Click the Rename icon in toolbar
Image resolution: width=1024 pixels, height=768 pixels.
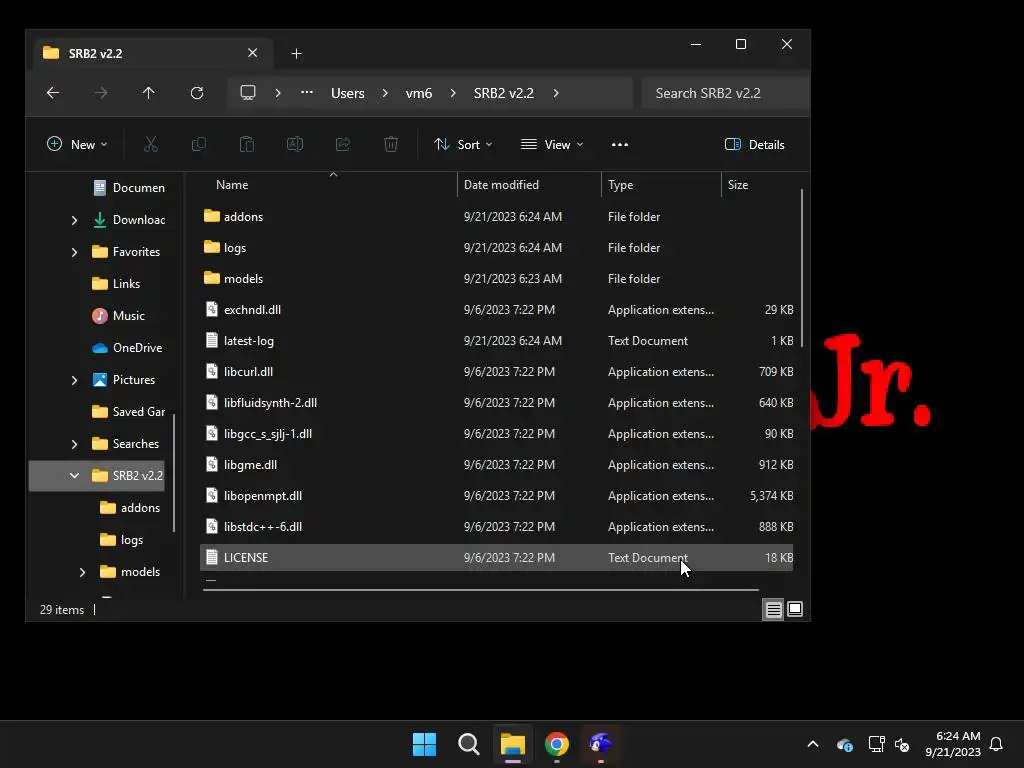click(295, 144)
